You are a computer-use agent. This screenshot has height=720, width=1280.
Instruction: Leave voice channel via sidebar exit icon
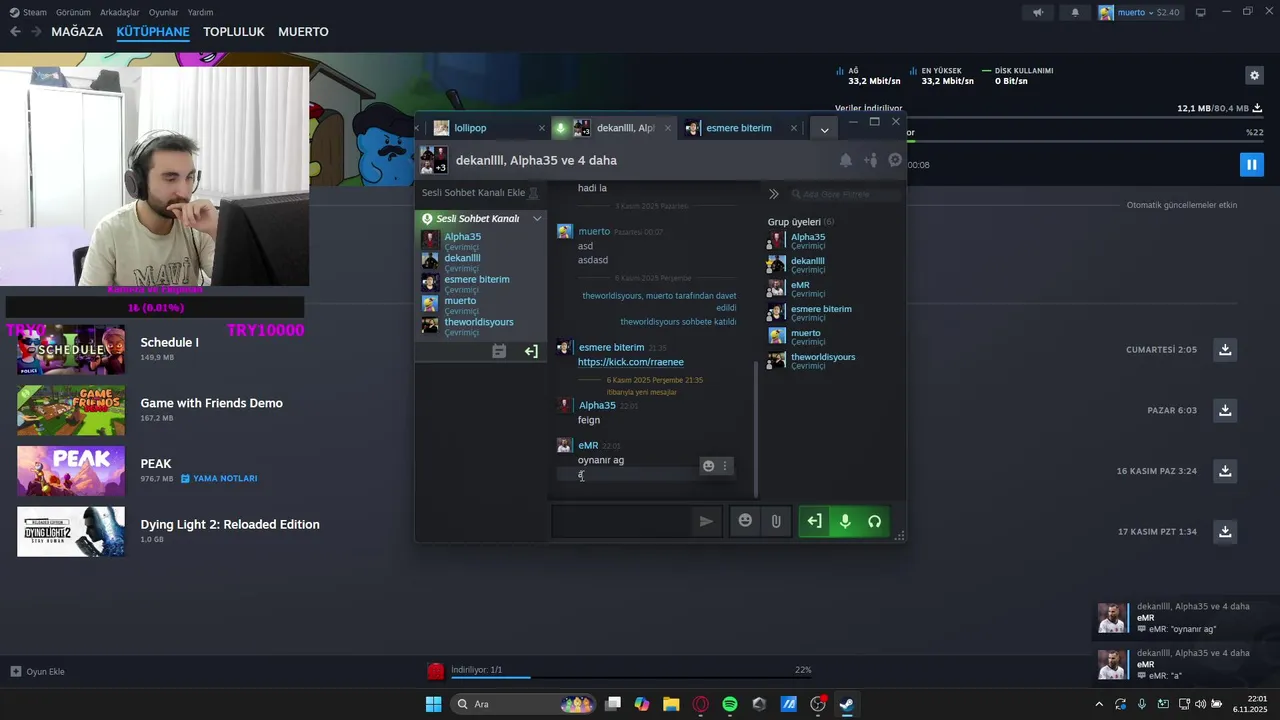pyautogui.click(x=531, y=351)
